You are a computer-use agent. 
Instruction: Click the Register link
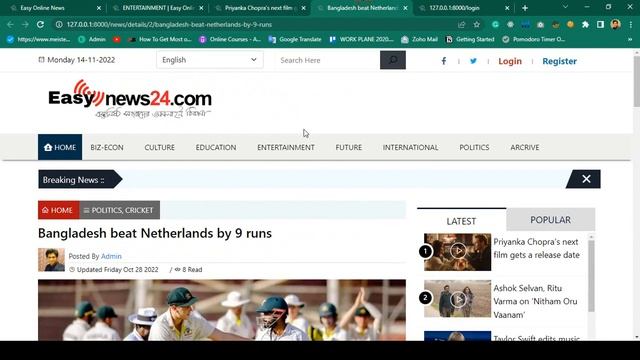pos(560,61)
